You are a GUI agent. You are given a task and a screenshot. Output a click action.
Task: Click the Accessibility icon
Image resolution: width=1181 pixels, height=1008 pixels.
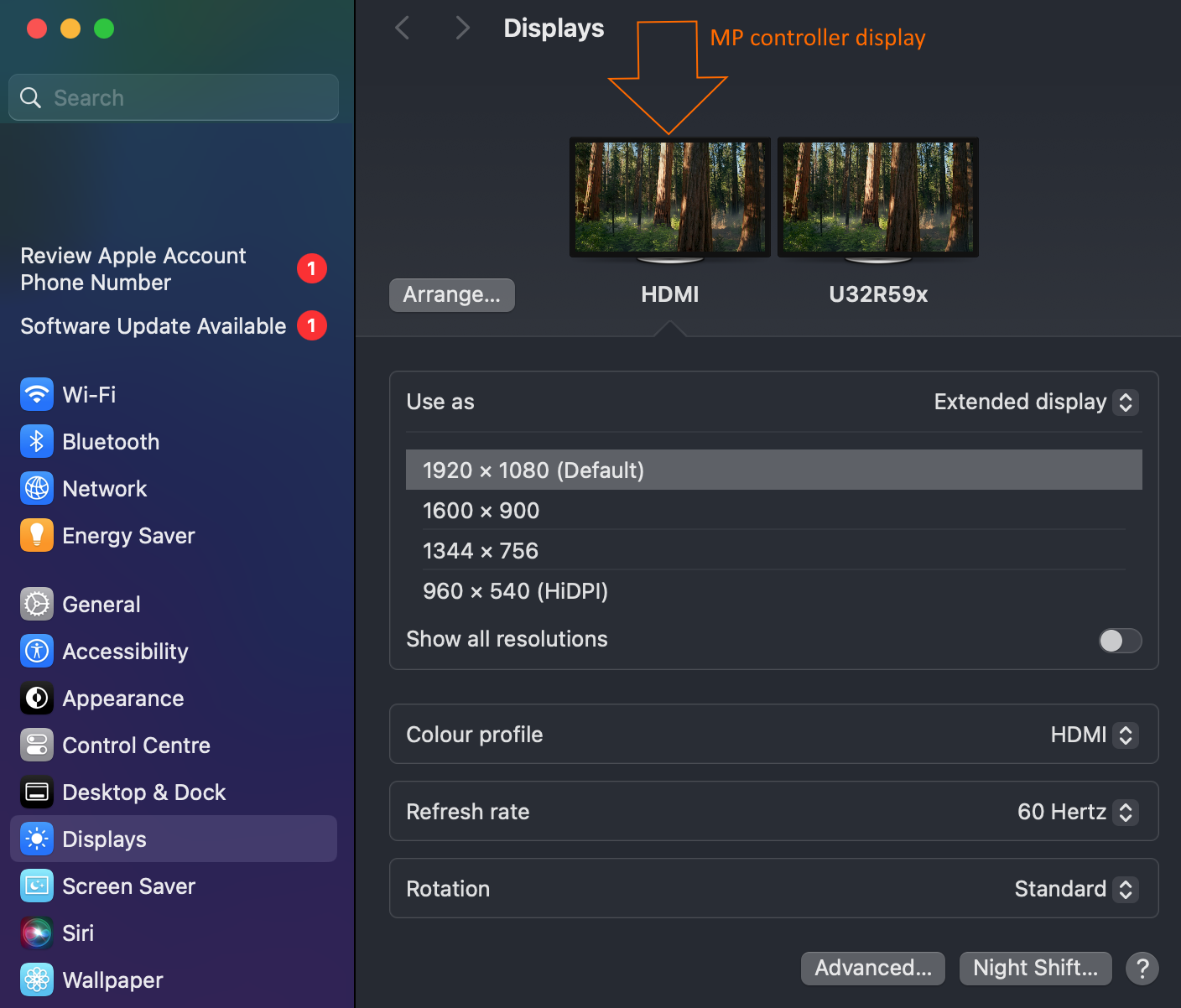point(36,651)
